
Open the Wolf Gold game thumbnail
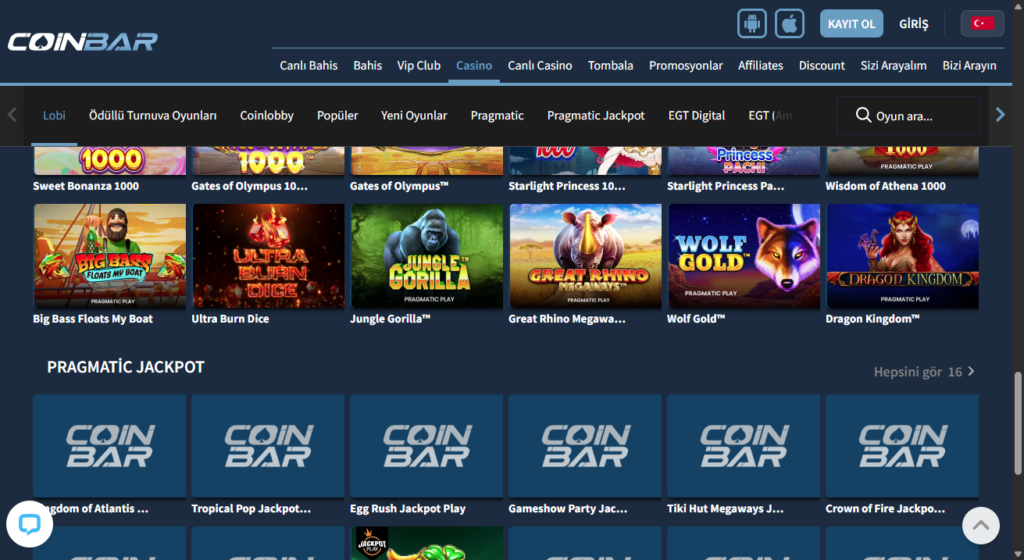click(743, 256)
